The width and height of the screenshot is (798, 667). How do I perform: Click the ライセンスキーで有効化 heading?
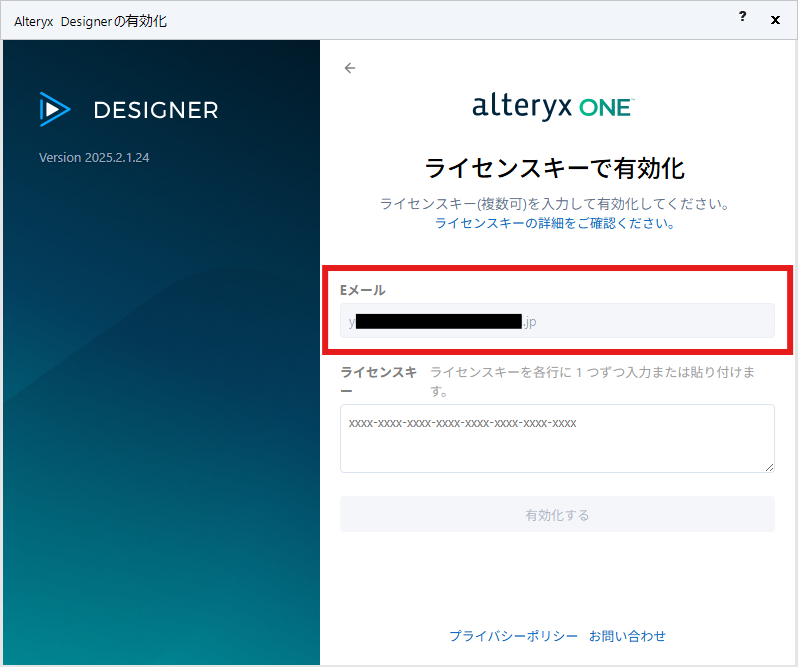pos(555,168)
